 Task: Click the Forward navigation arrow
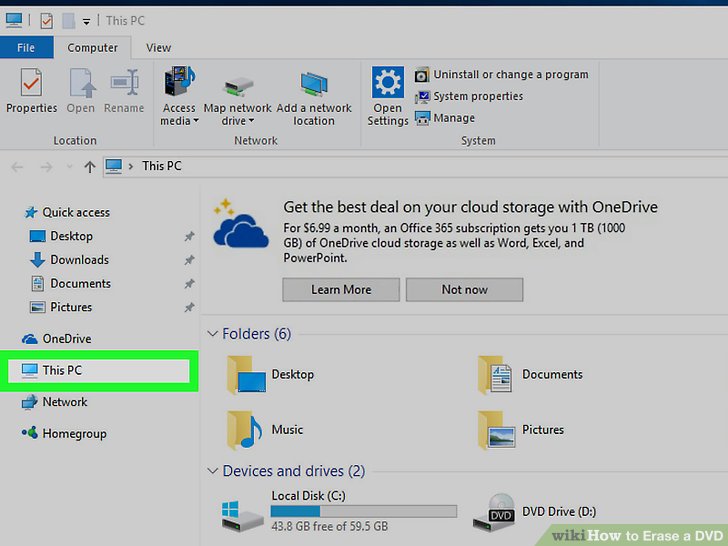click(46, 167)
